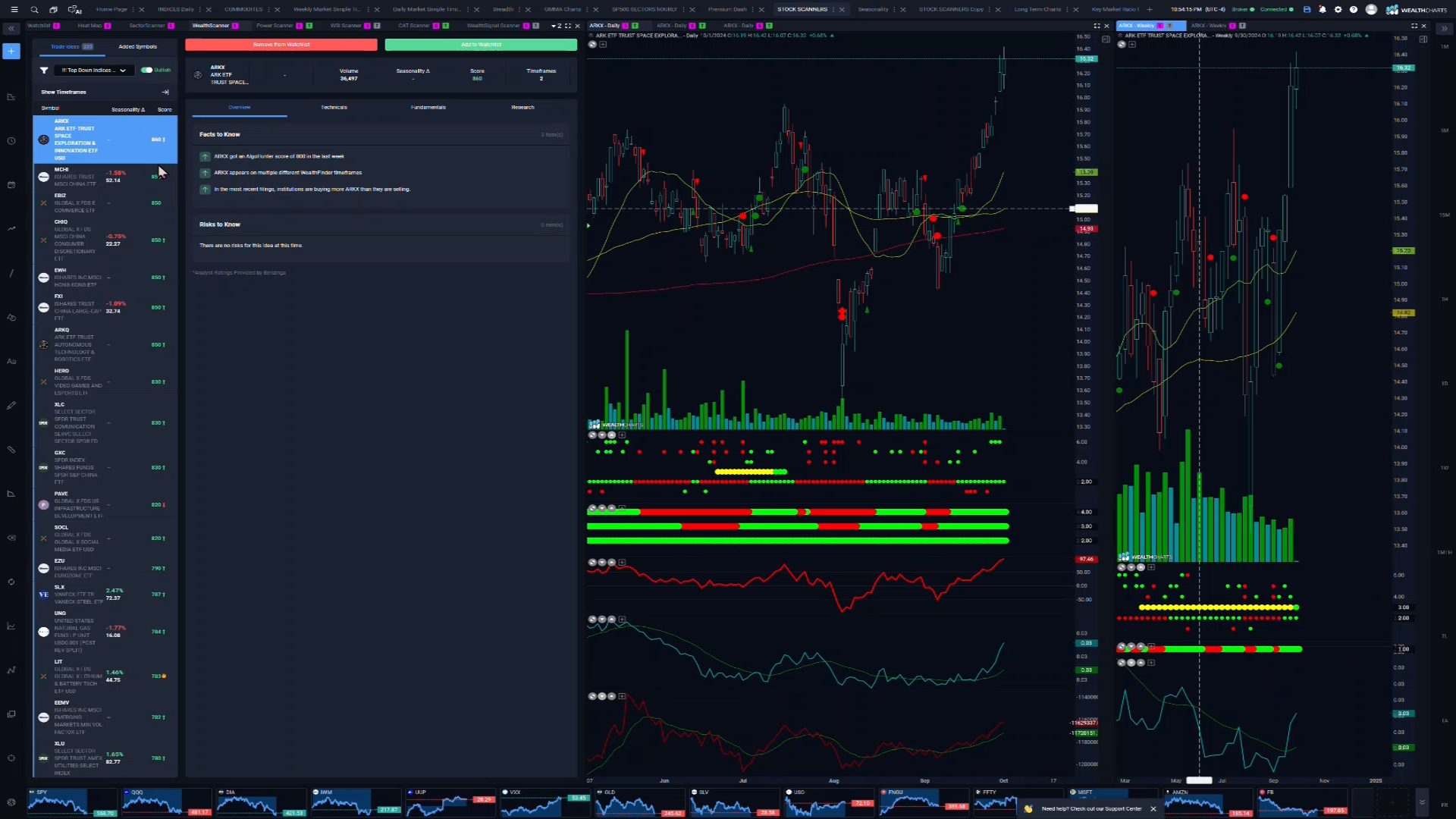Select the pencil drawing tool in left sidebar

11,406
